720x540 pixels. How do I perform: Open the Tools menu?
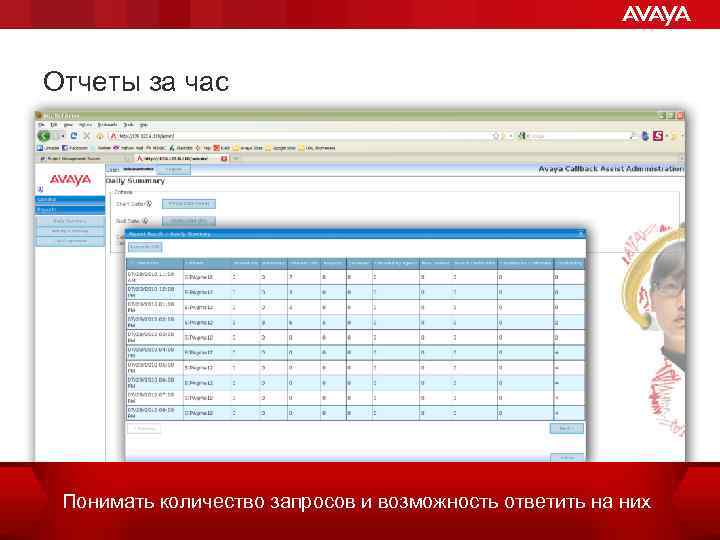coord(129,124)
